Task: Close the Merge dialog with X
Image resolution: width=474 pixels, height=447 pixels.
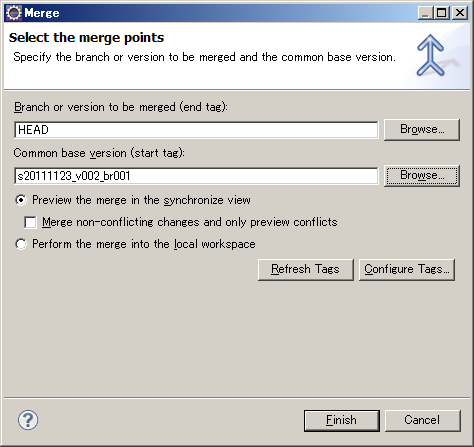Action: [460, 13]
